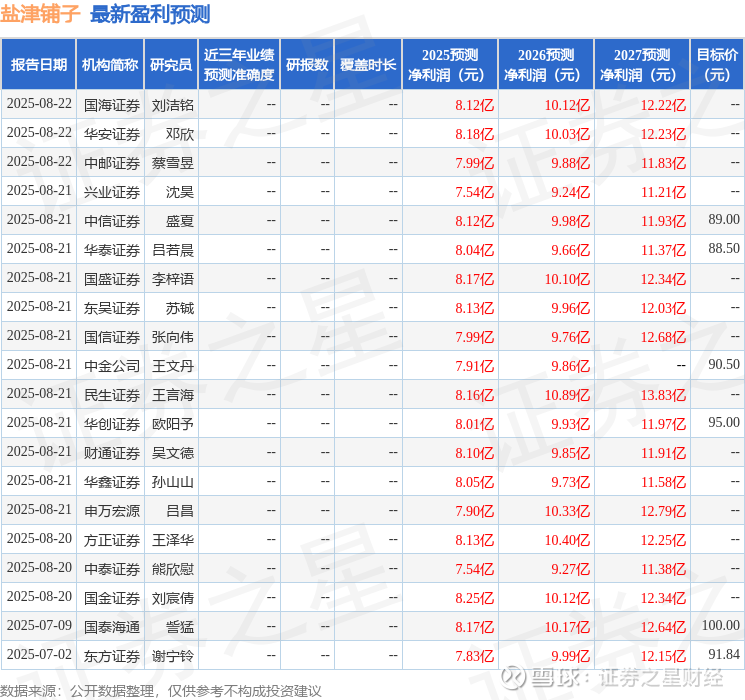The width and height of the screenshot is (745, 700).
Task: Click target price 88.50
Action: point(724,248)
